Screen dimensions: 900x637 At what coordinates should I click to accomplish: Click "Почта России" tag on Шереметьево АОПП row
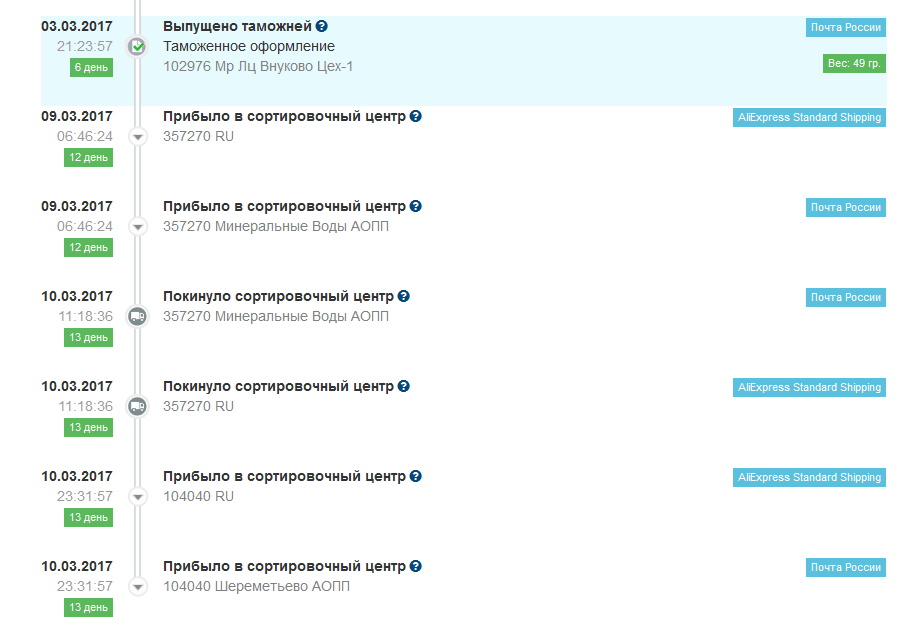click(845, 568)
